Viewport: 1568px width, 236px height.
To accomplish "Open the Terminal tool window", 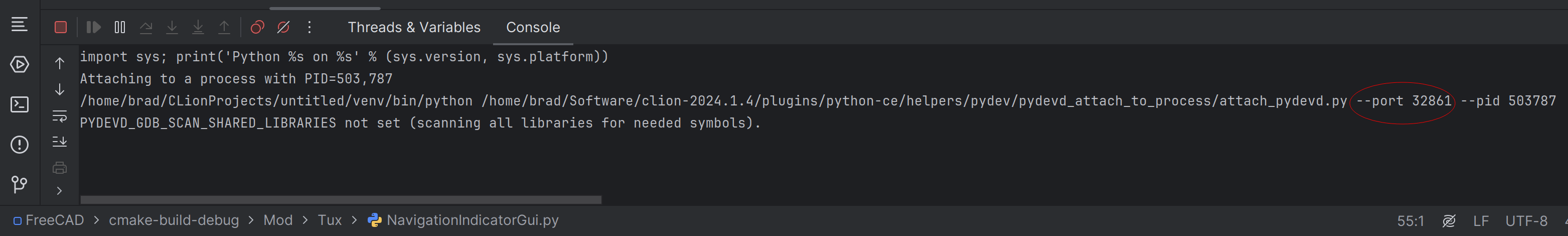I will coord(20,104).
